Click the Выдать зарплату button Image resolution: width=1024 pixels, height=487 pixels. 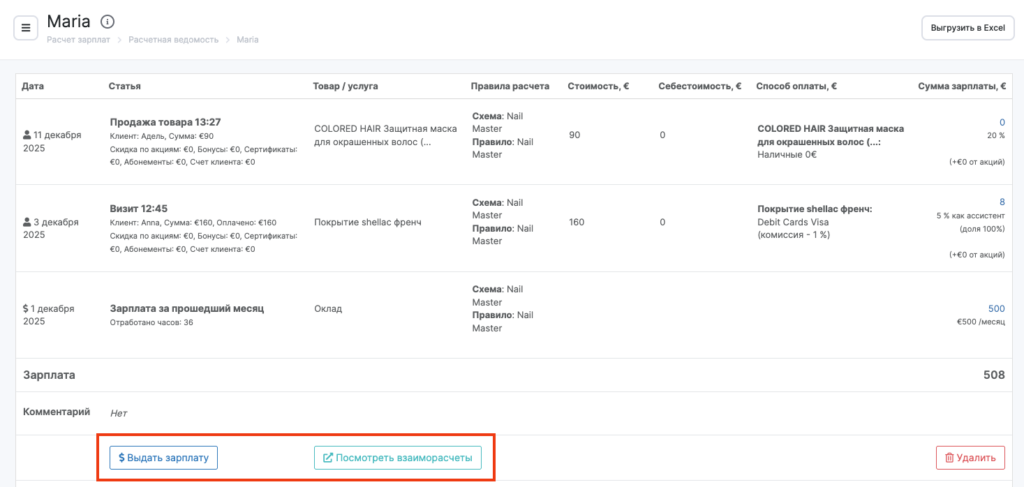pos(163,458)
